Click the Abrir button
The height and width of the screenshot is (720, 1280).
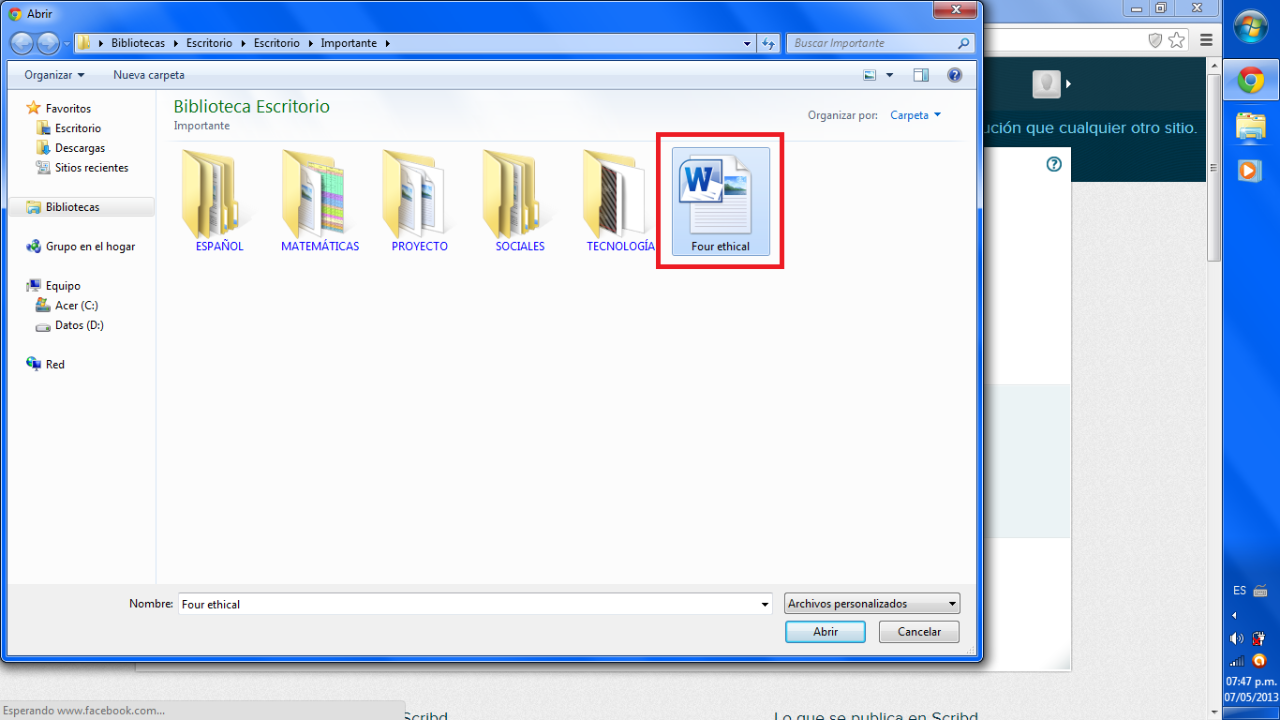click(x=825, y=632)
